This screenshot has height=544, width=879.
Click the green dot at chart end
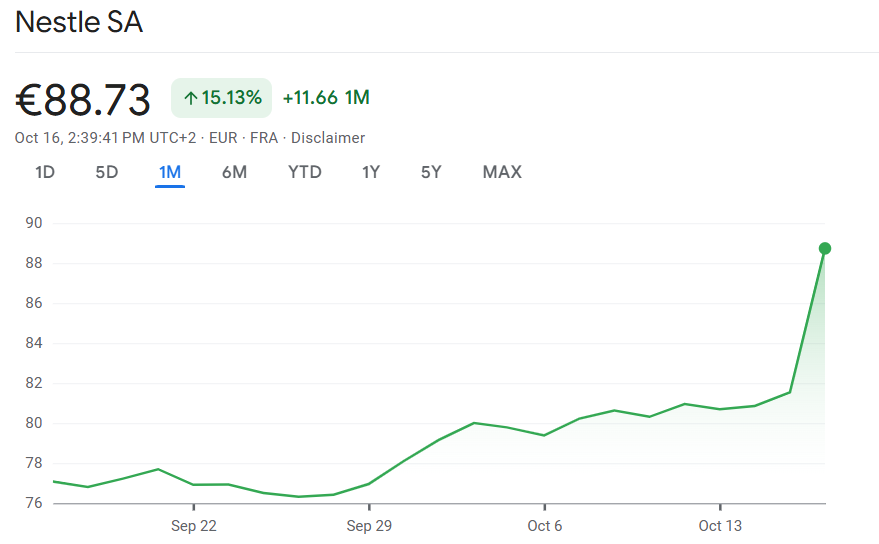point(825,248)
